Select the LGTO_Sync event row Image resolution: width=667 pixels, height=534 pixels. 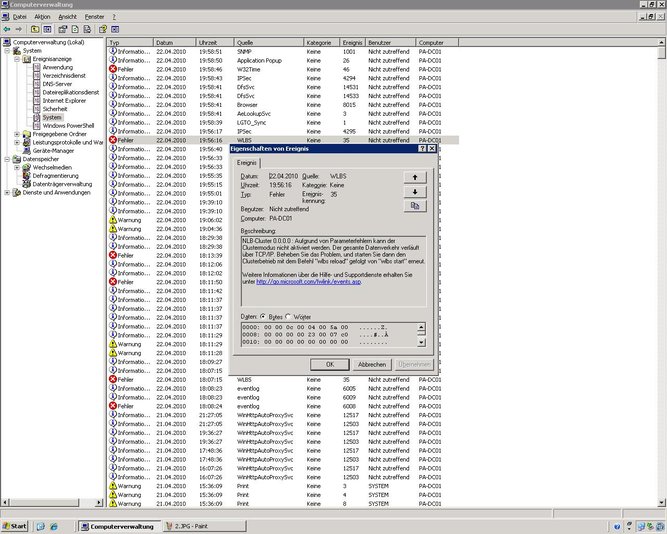coord(282,123)
